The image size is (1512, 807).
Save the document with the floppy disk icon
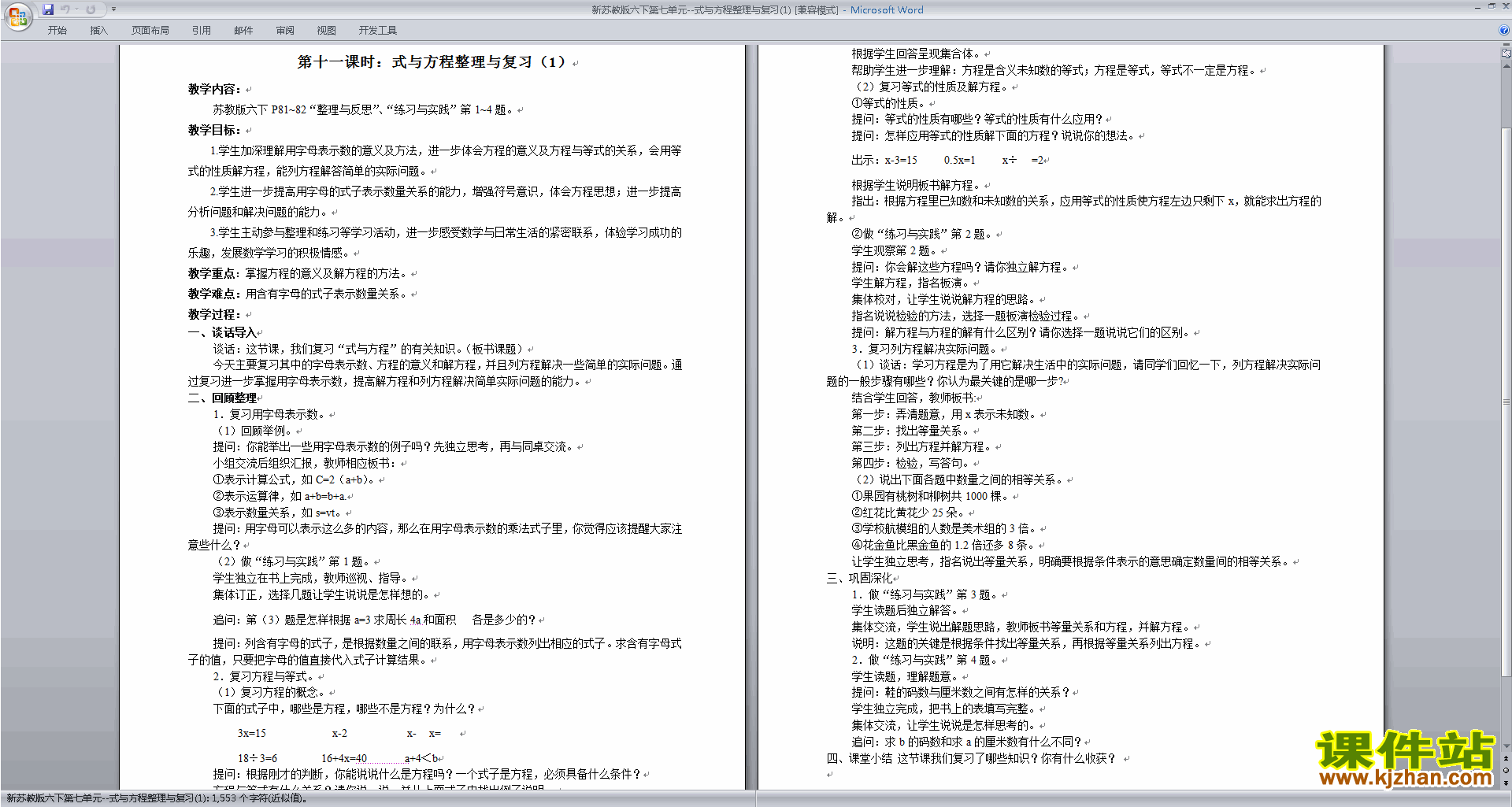click(48, 9)
